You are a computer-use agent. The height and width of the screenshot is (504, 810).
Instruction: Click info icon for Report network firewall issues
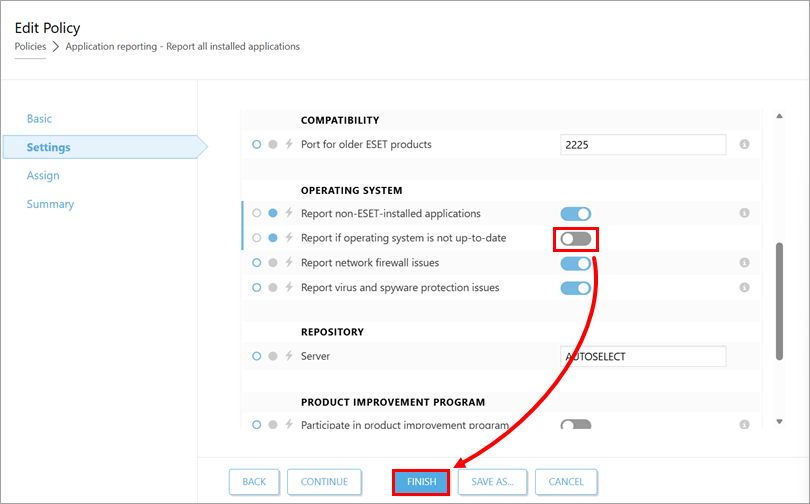[744, 263]
